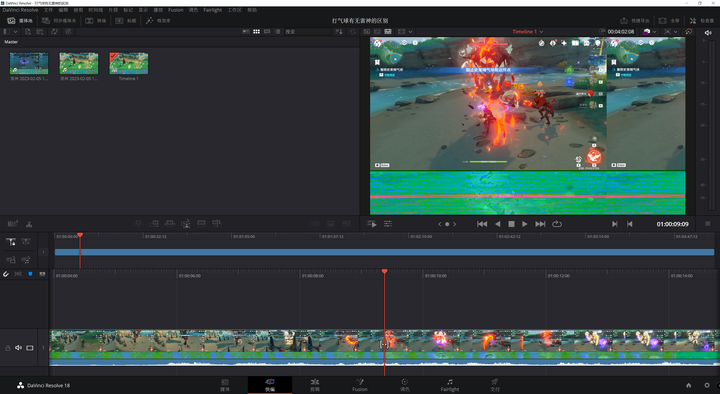Switch viewer to source clip mode

pos(366,32)
